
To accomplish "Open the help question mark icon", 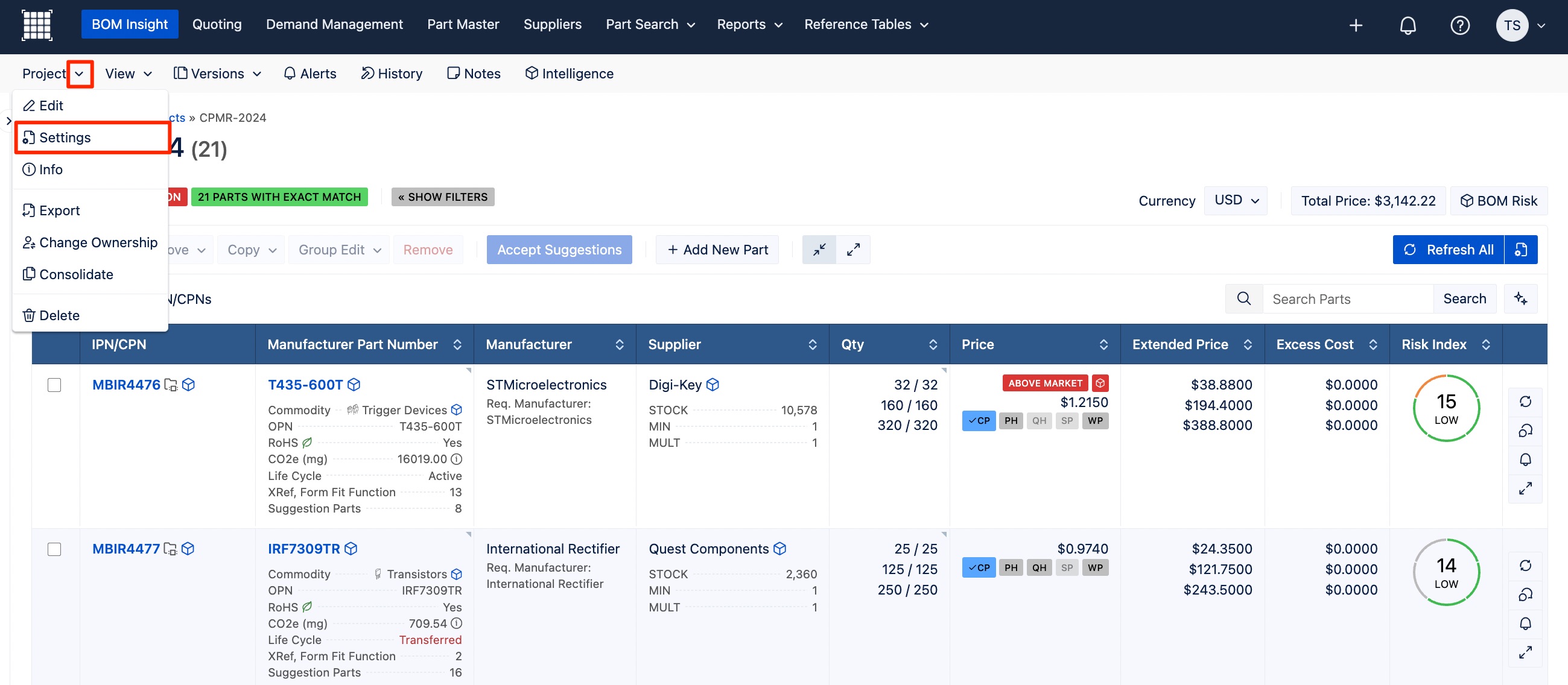I will coord(1459,25).
